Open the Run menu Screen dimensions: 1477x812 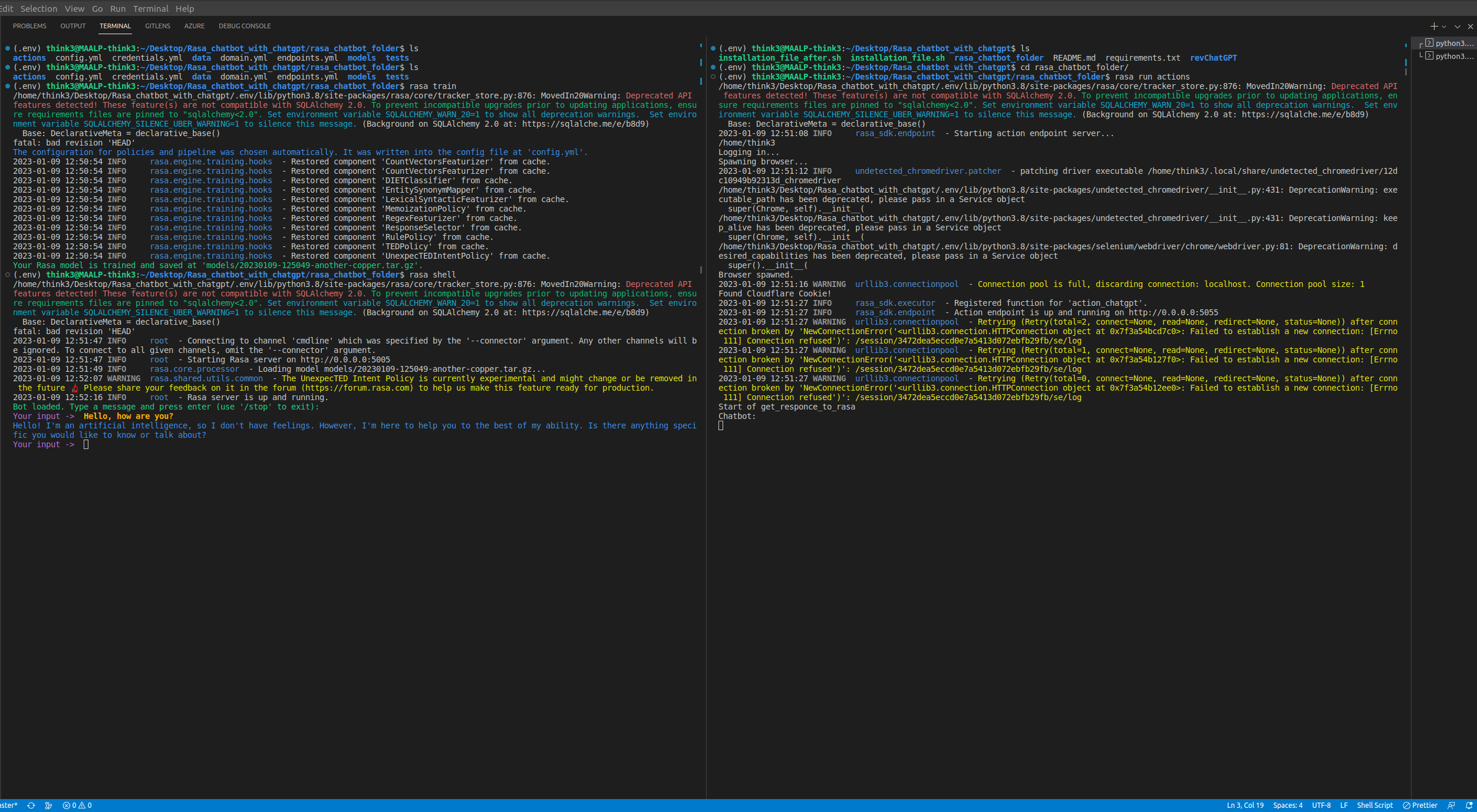118,9
